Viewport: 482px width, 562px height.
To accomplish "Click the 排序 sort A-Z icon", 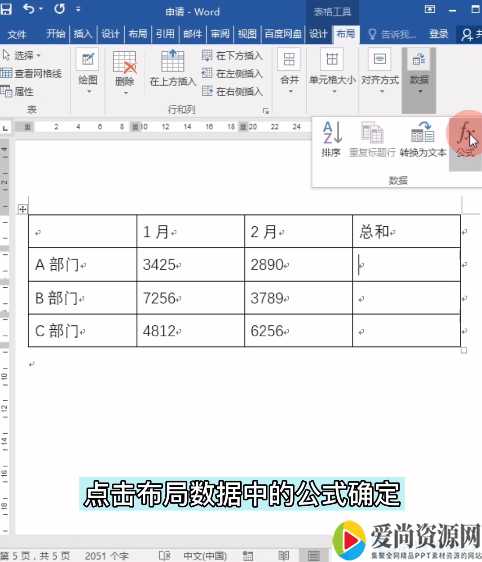I will pyautogui.click(x=331, y=139).
